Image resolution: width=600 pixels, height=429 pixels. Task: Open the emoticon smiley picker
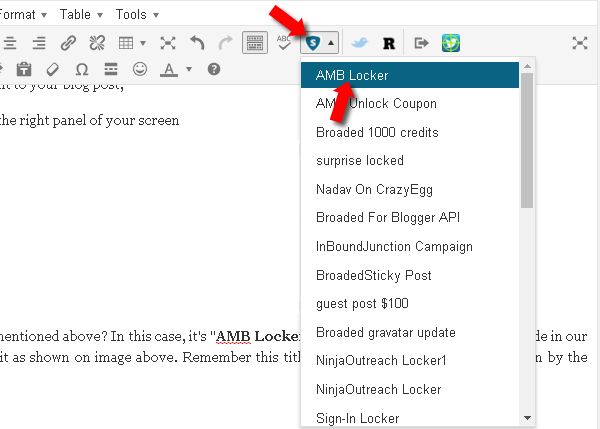click(140, 69)
